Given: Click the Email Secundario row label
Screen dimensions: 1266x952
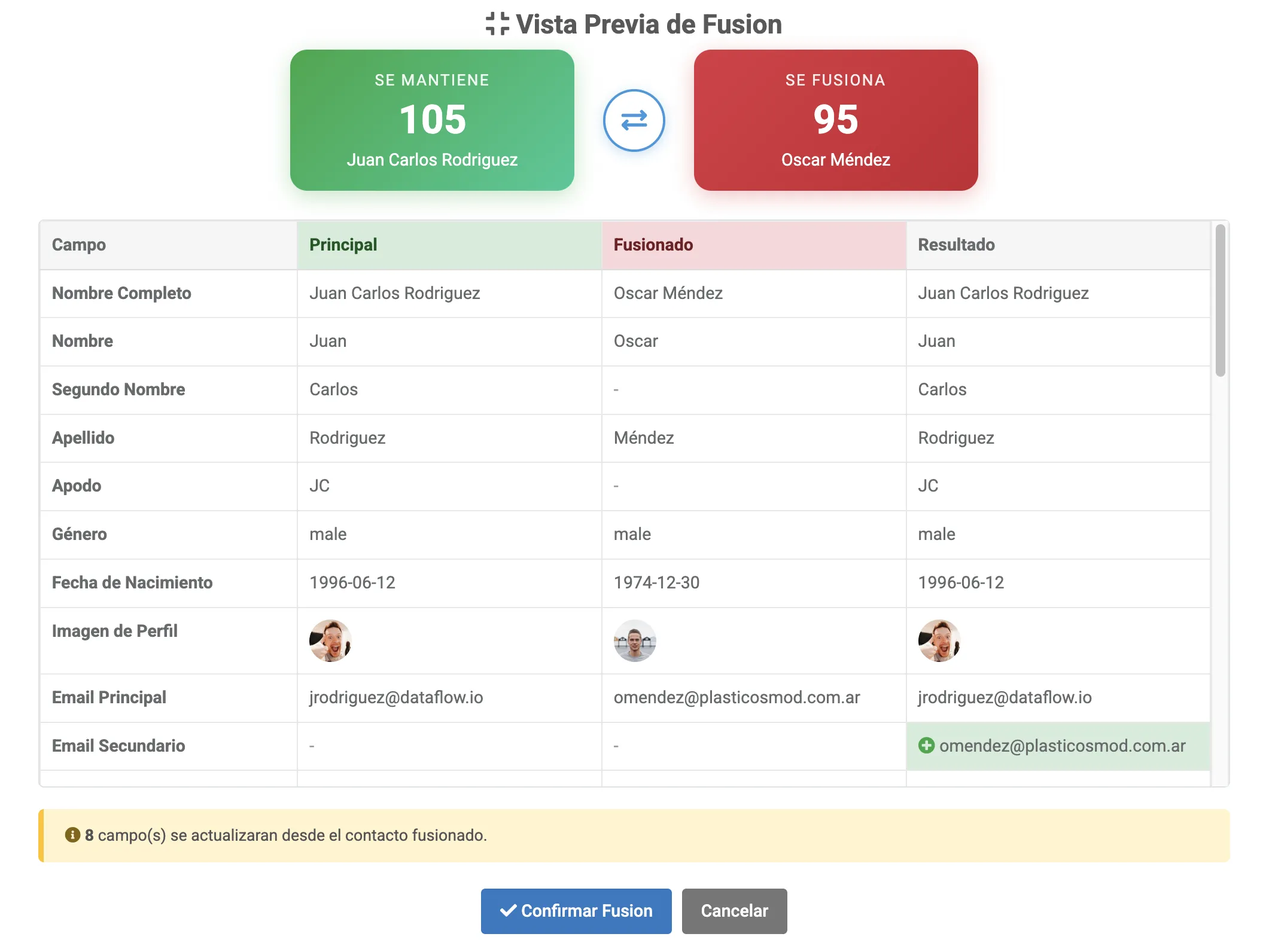Looking at the screenshot, I should coord(118,746).
